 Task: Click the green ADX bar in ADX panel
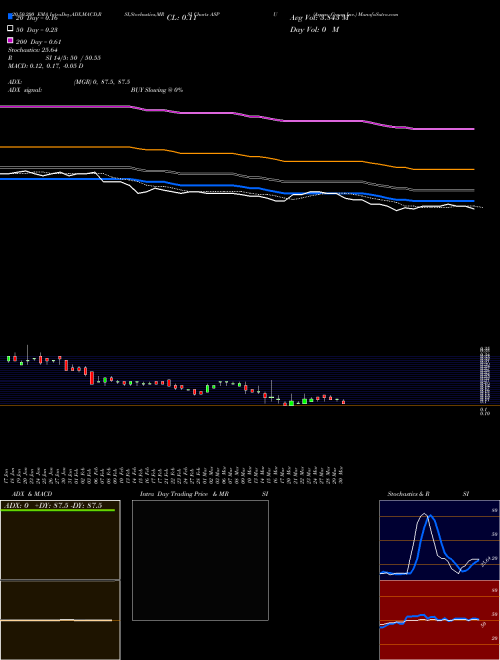pos(58,510)
